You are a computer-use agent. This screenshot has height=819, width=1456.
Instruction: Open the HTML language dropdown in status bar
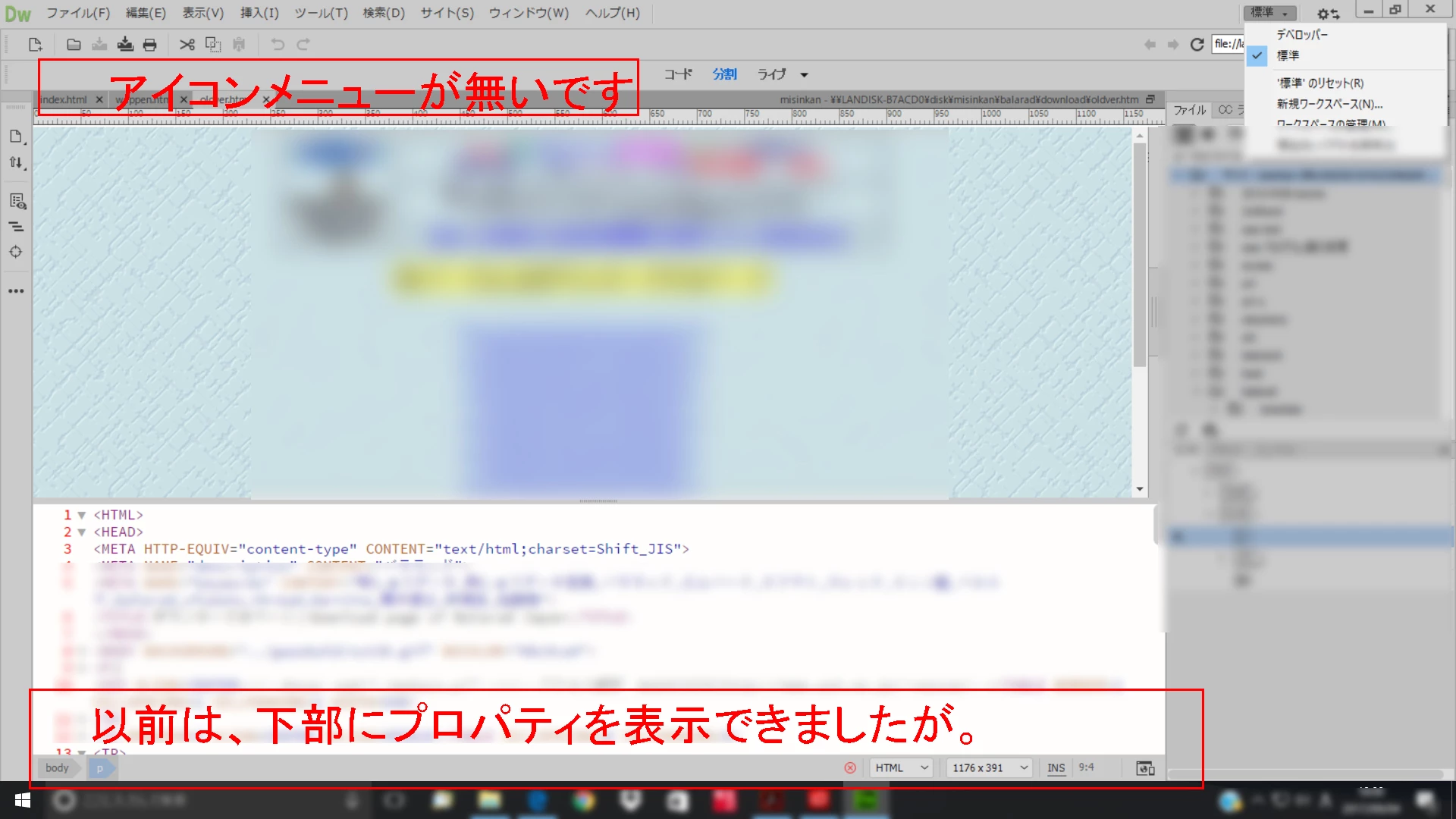pyautogui.click(x=901, y=768)
